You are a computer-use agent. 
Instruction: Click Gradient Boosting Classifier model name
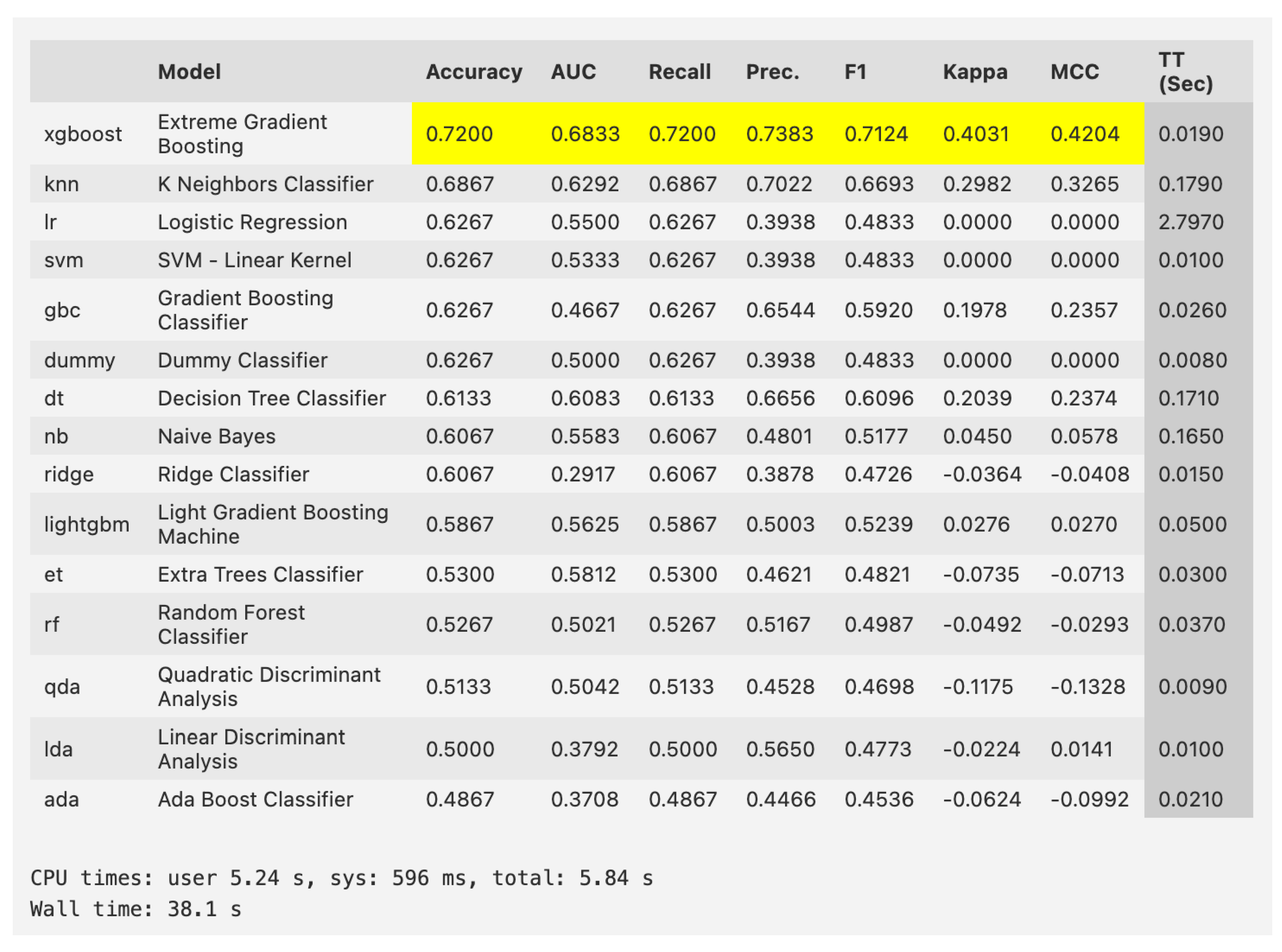point(245,310)
